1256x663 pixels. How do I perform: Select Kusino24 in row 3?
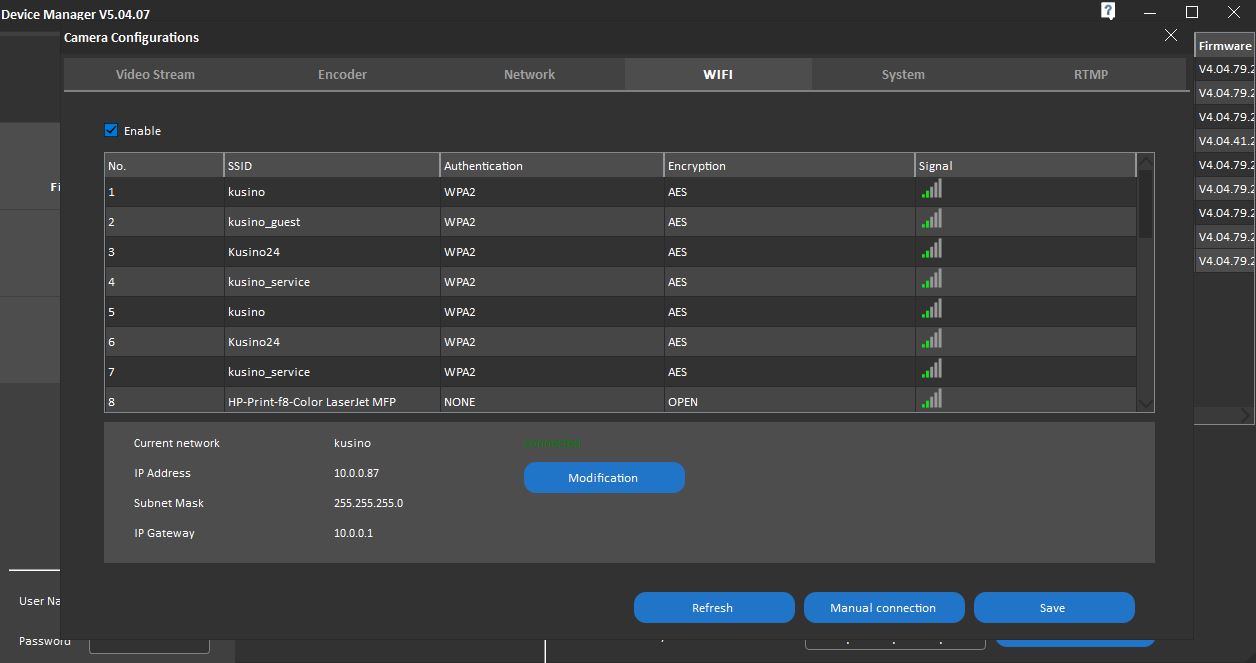coord(620,252)
